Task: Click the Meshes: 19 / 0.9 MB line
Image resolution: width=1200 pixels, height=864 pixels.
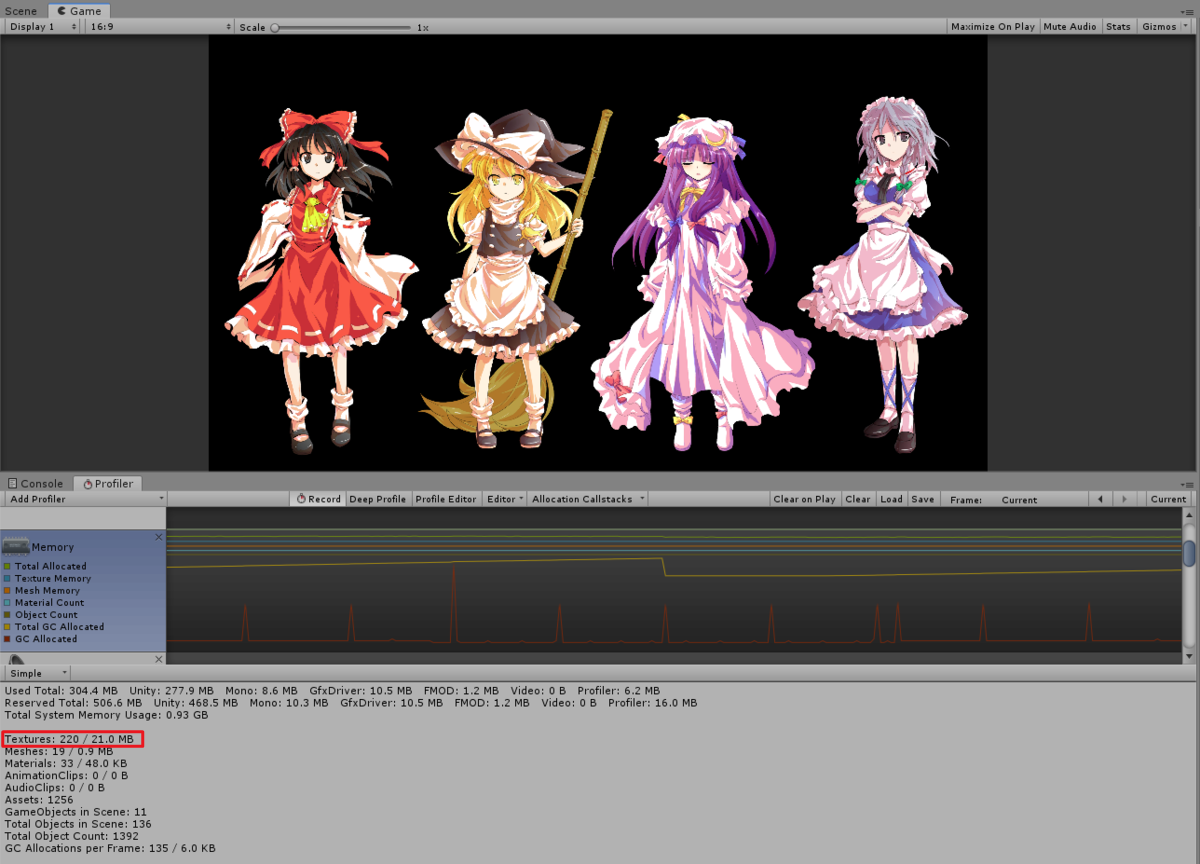Action: 59,751
